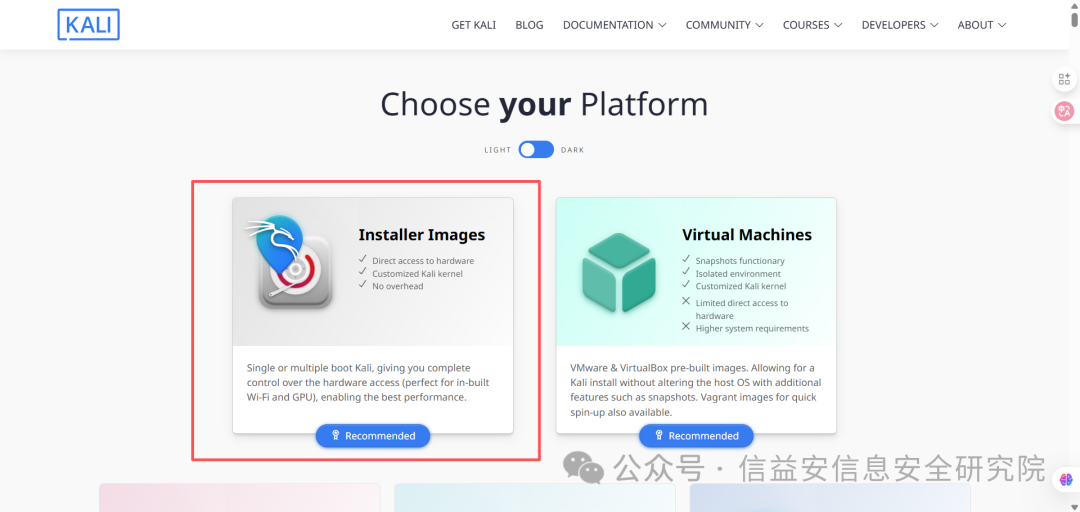1080x512 pixels.
Task: Click the Installer Images description paragraph
Action: tap(368, 382)
